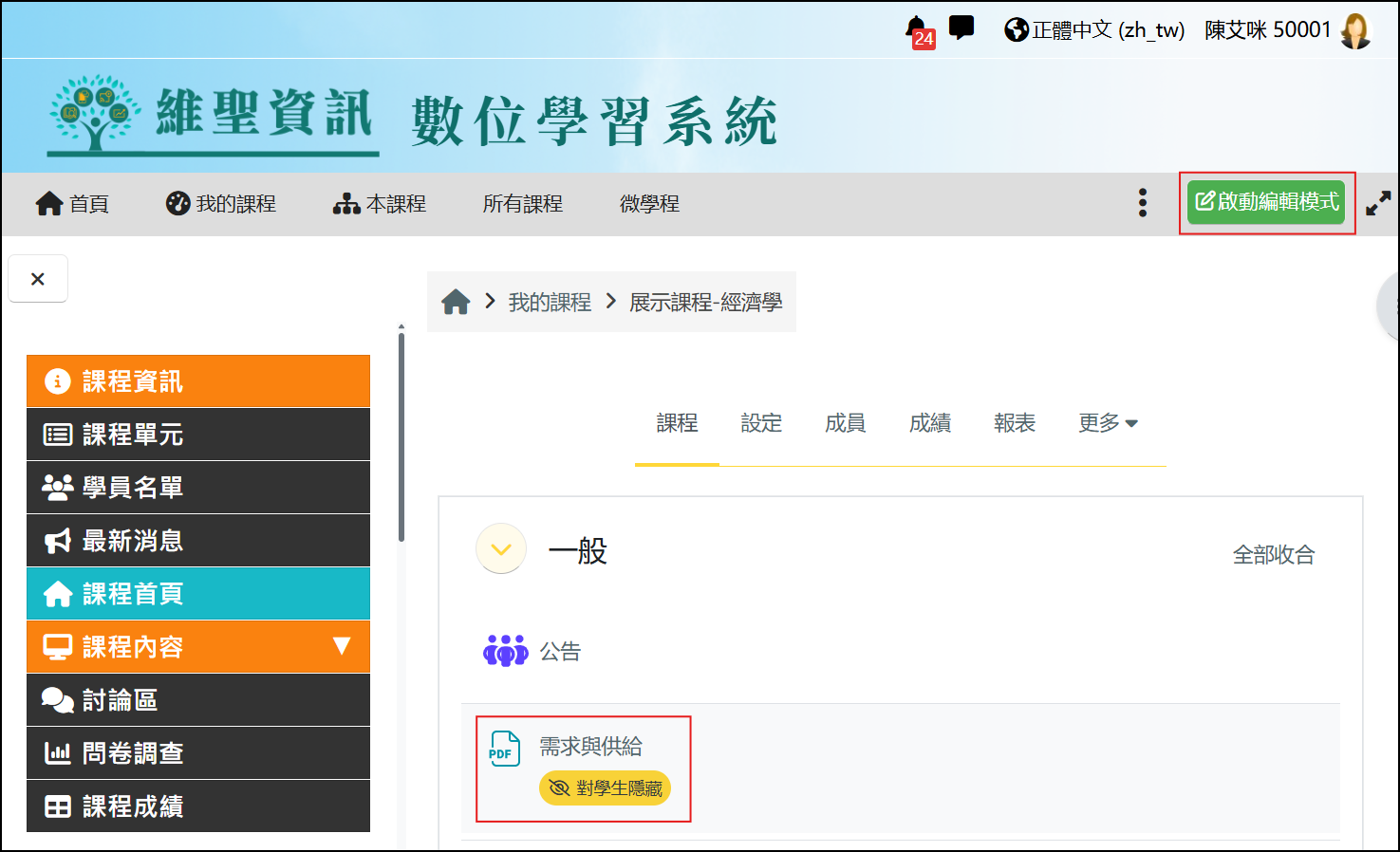This screenshot has width=1400, height=852.
Task: Open the 更多 dropdown tab
Action: (x=1109, y=423)
